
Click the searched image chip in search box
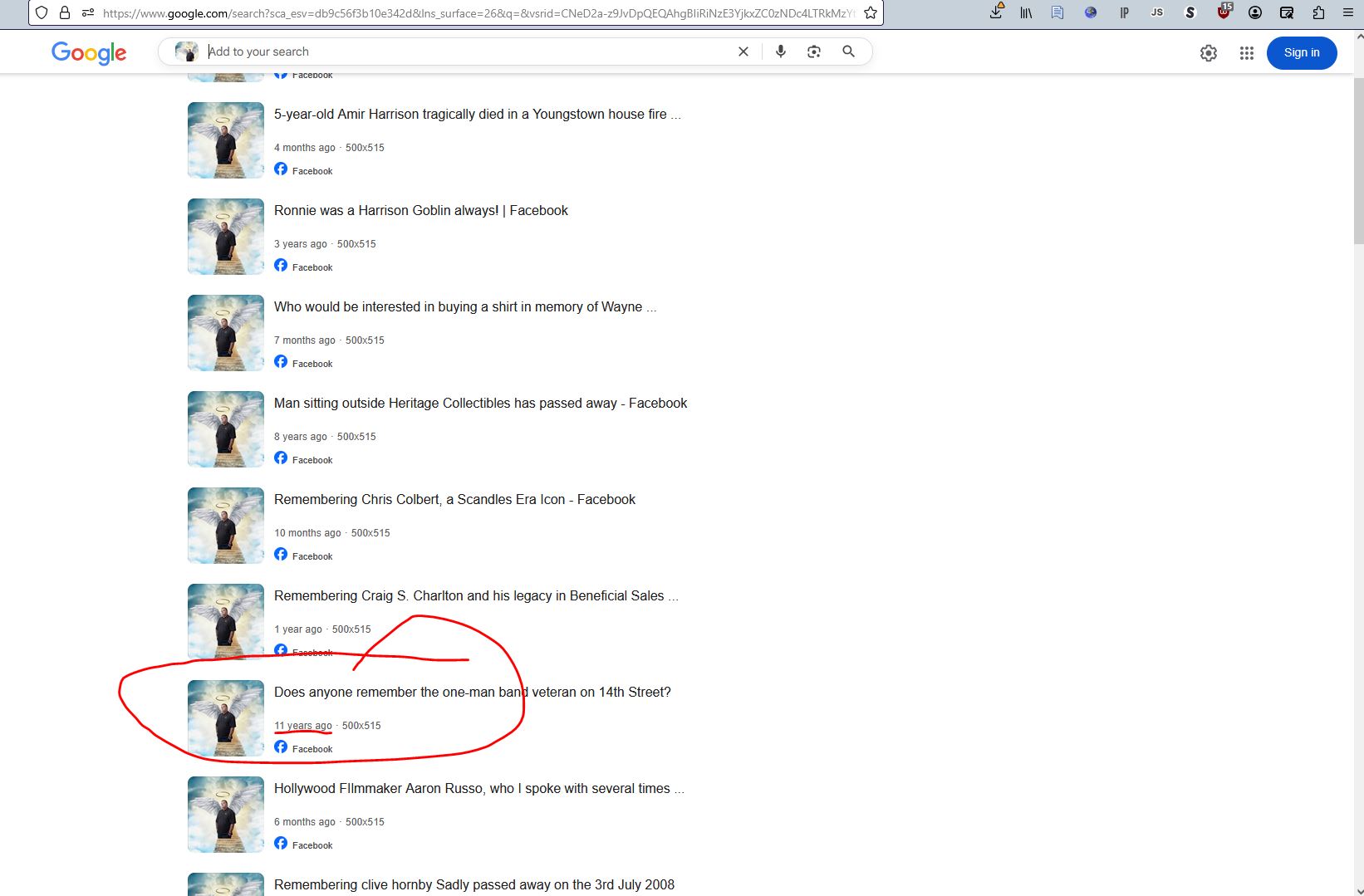(187, 51)
